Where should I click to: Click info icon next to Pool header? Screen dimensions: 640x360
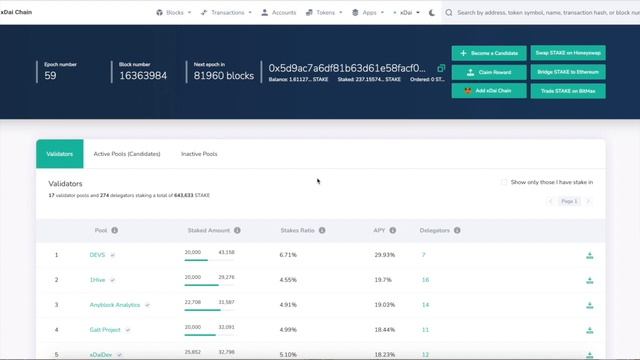pos(115,230)
